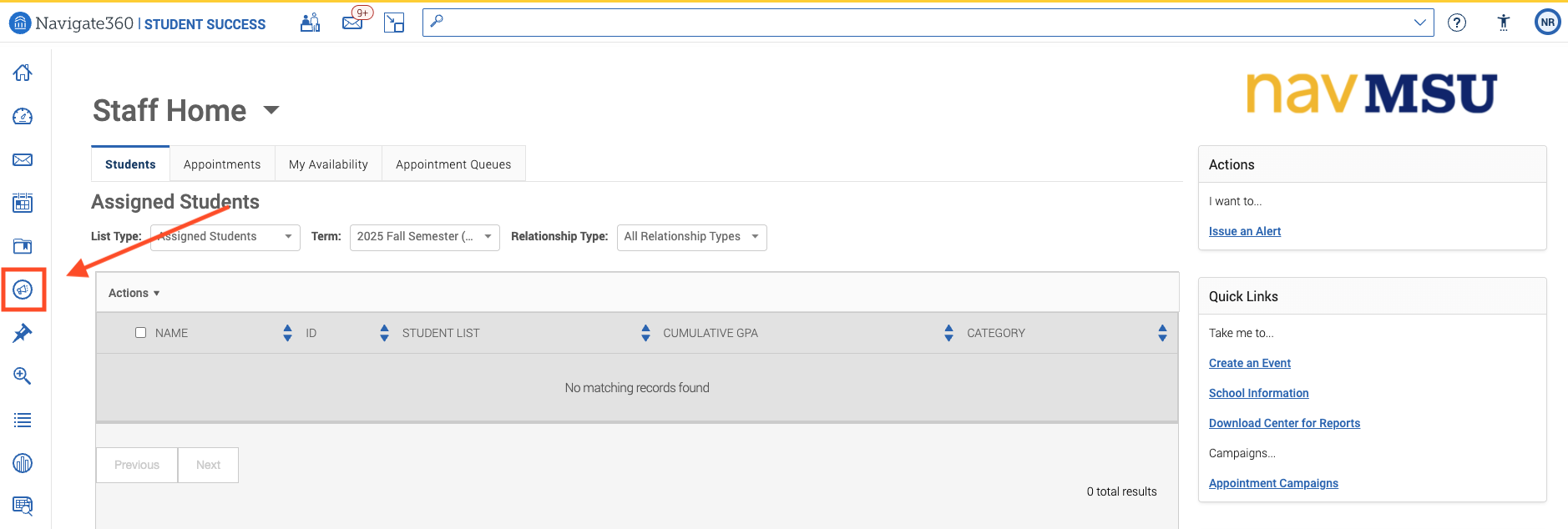Viewport: 1568px width, 529px height.
Task: Open the appointment people icon in header
Action: (311, 23)
